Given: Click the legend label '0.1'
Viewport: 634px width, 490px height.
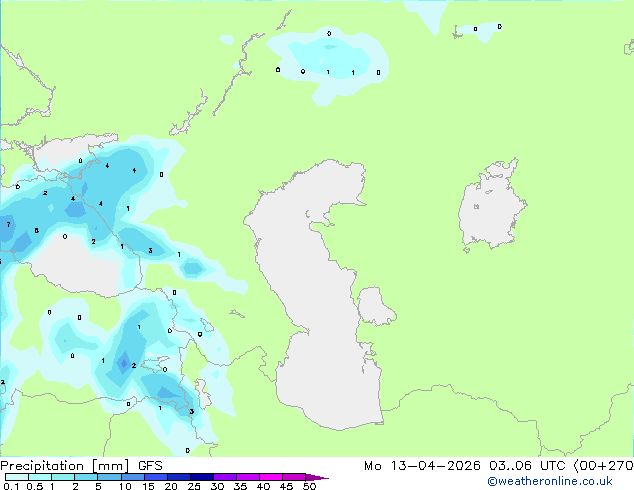Looking at the screenshot, I should [x=11, y=486].
